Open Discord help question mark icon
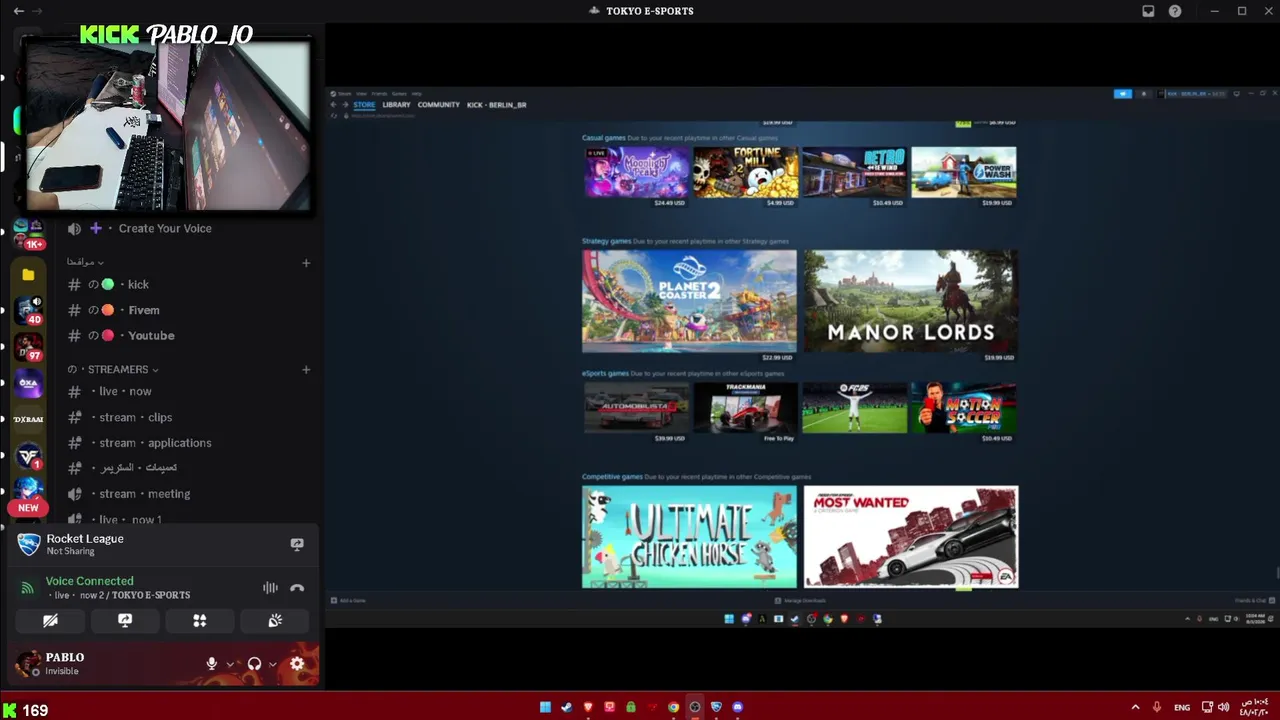 click(x=1175, y=11)
